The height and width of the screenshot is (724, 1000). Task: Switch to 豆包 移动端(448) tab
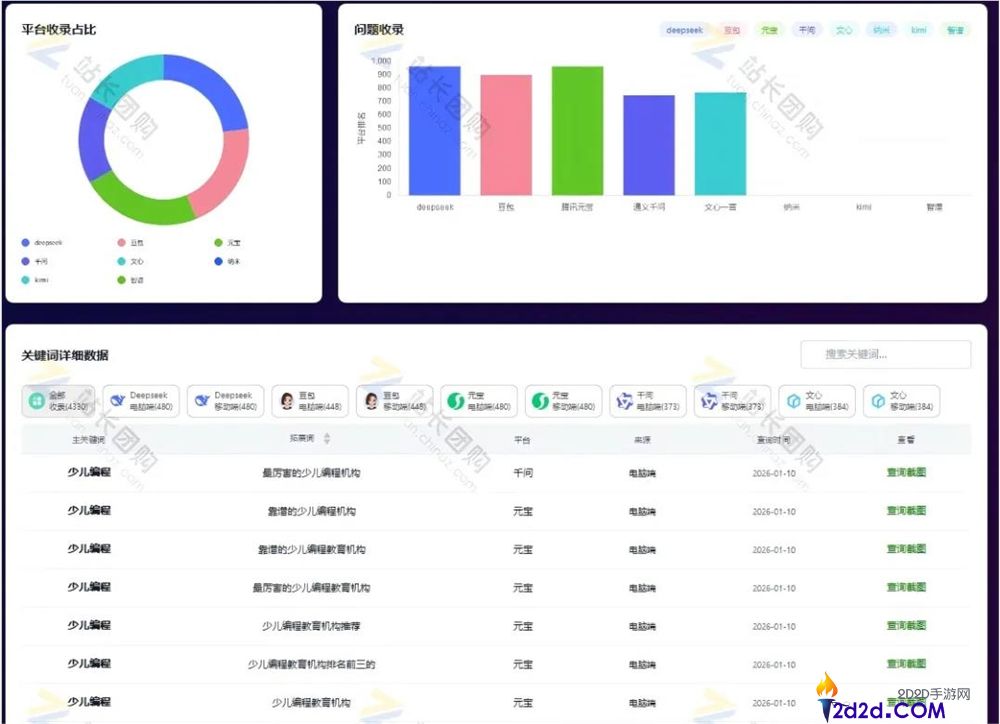tap(395, 401)
